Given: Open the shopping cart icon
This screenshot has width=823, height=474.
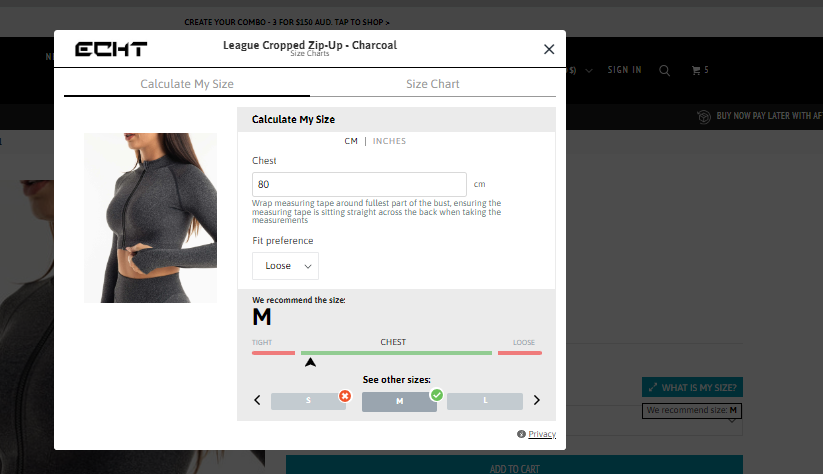Looking at the screenshot, I should click(x=697, y=70).
